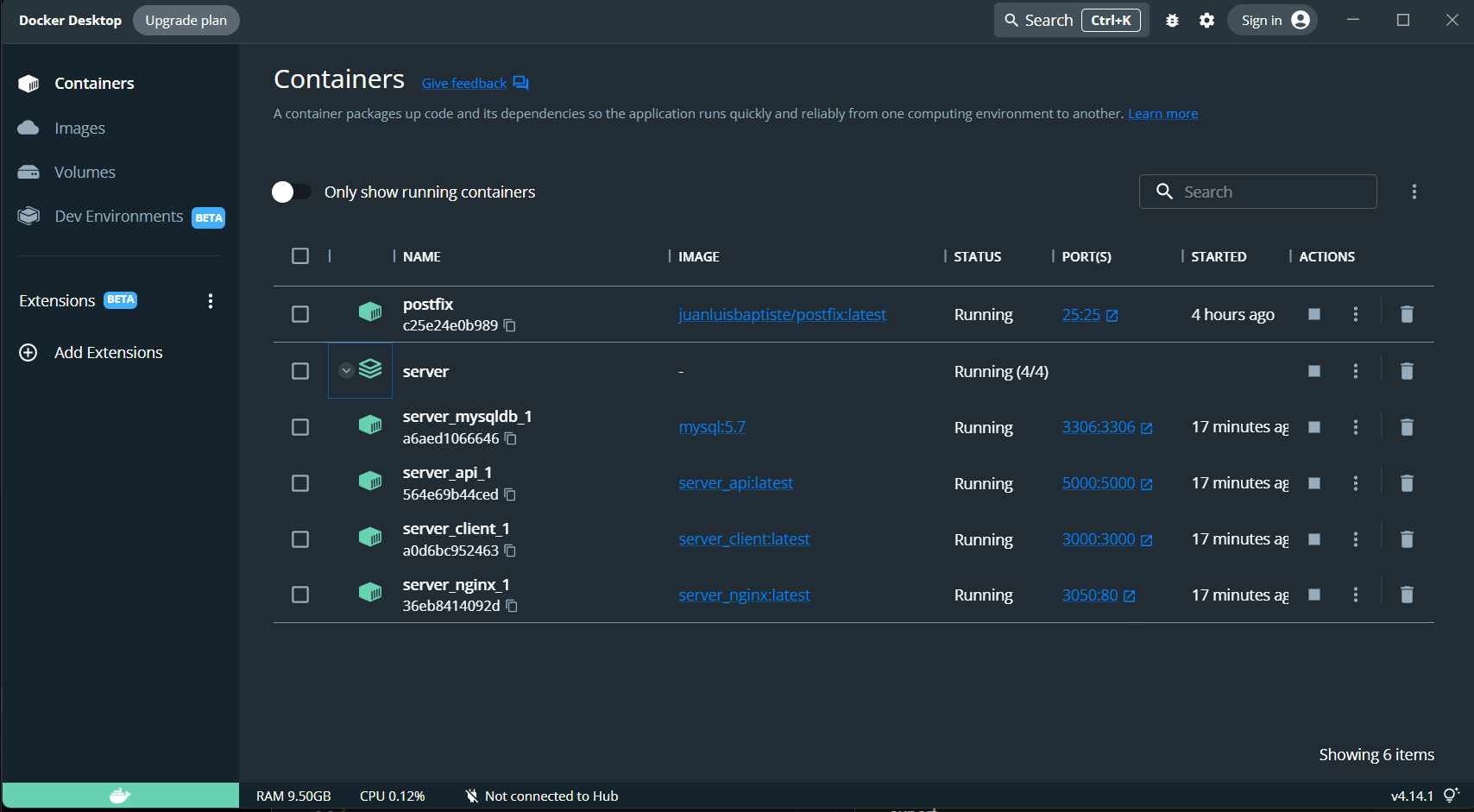Click the Sign in button
Image resolution: width=1474 pixels, height=812 pixels.
click(x=1273, y=20)
